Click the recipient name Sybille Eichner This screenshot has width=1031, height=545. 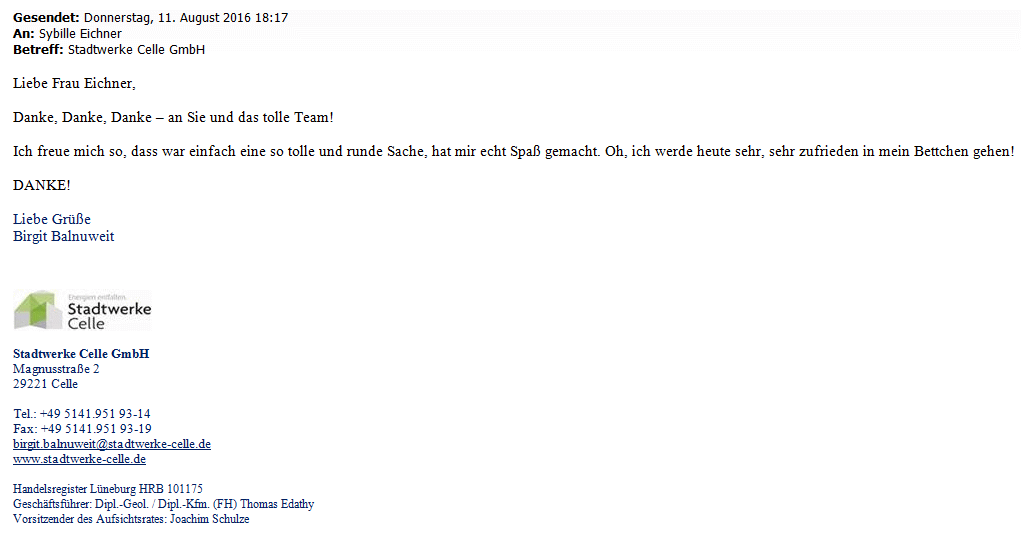[80, 33]
